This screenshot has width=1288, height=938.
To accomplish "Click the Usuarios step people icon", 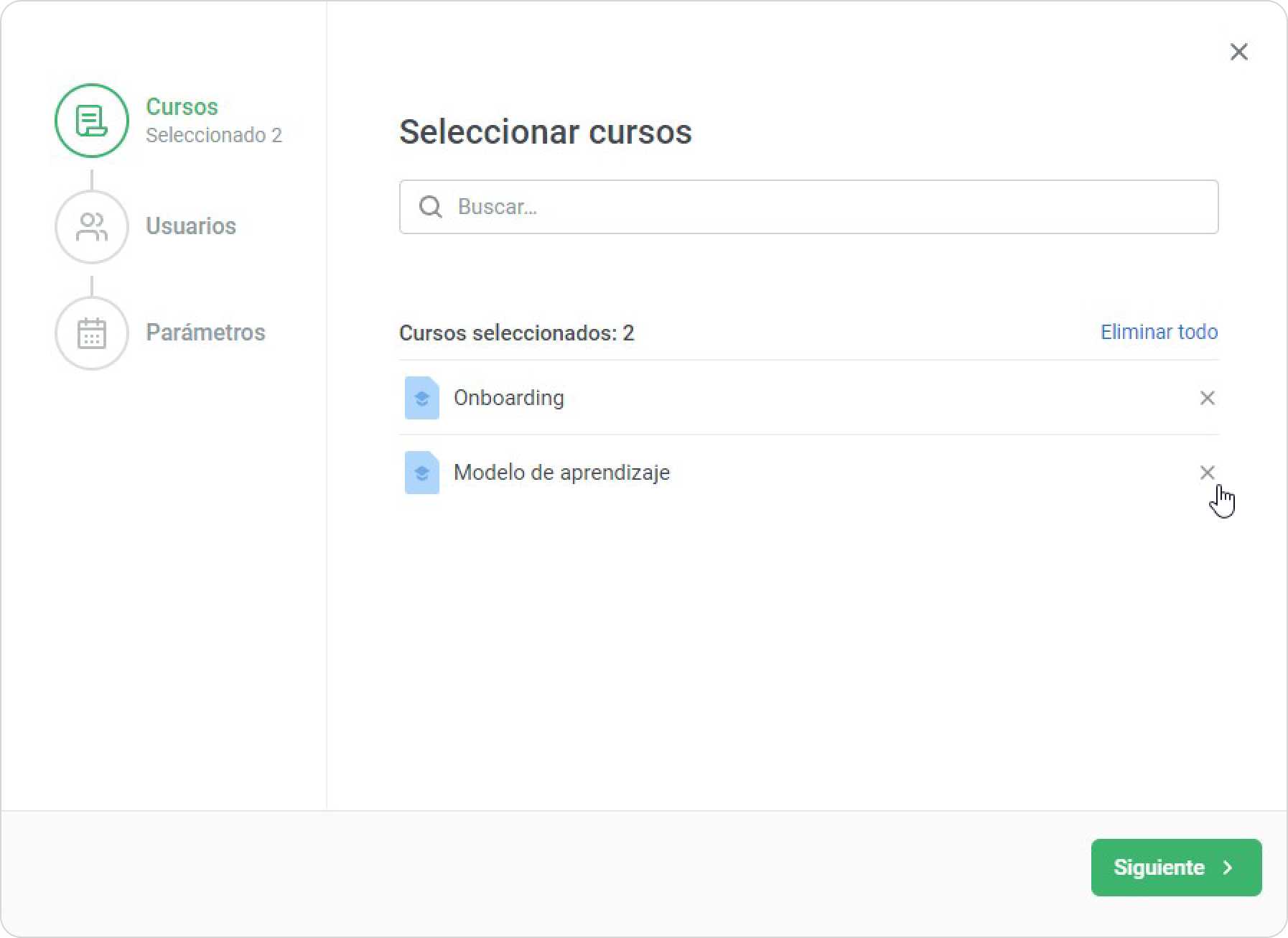I will tap(91, 227).
